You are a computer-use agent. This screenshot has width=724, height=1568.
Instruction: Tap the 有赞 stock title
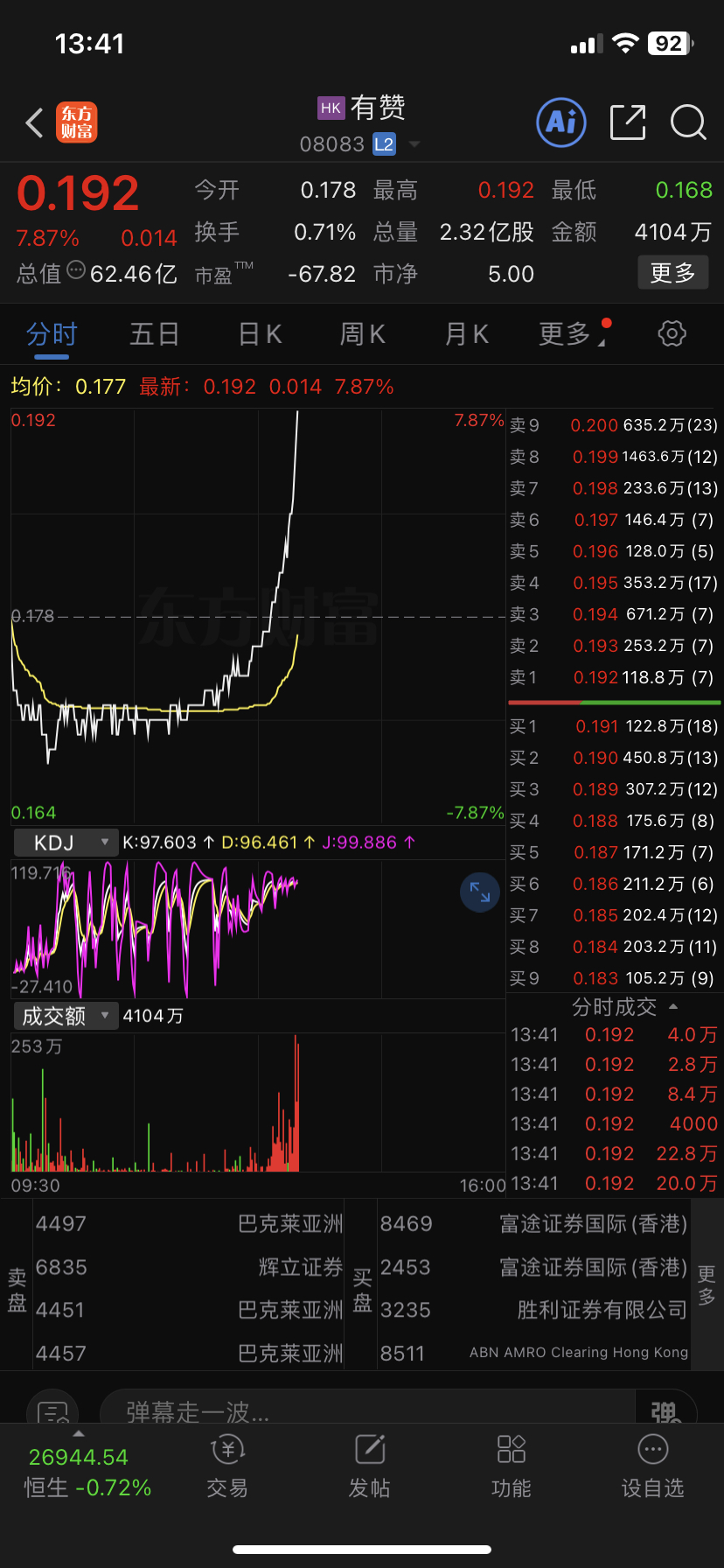click(x=378, y=108)
